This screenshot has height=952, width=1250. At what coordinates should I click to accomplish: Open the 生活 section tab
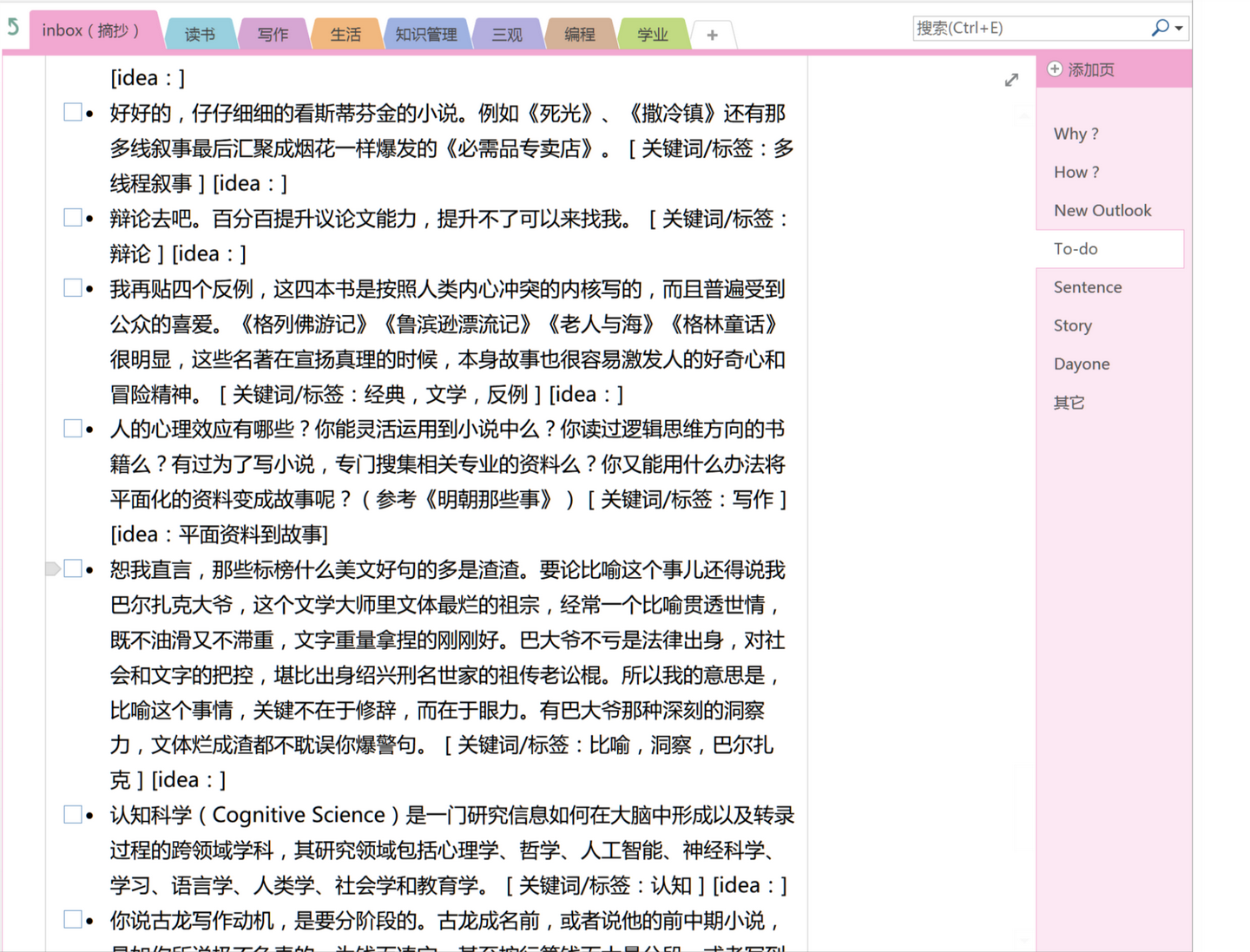[345, 35]
